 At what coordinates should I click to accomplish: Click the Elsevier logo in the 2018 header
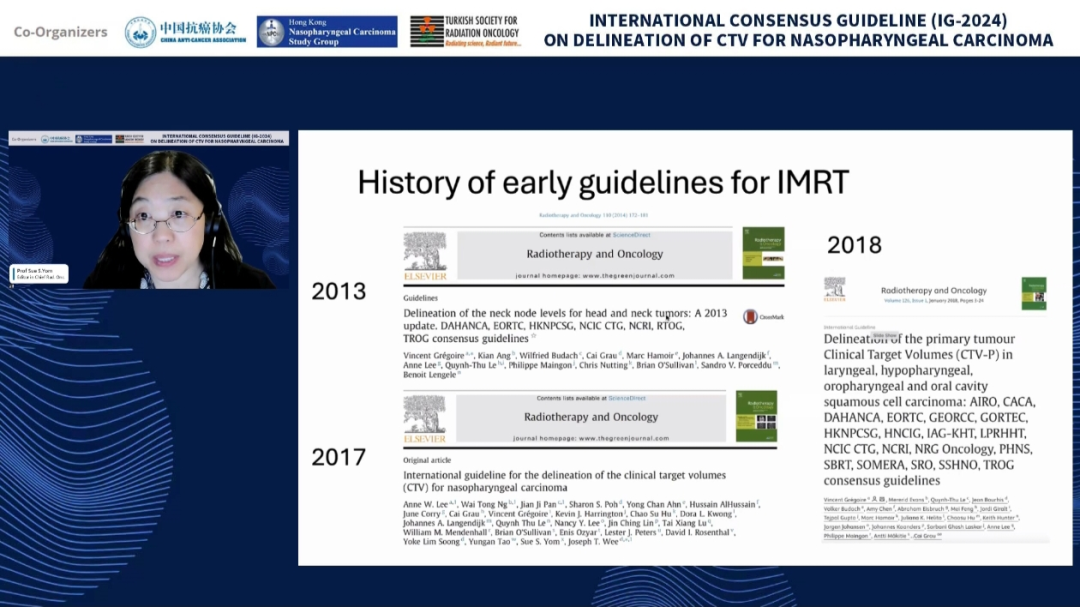tap(834, 289)
